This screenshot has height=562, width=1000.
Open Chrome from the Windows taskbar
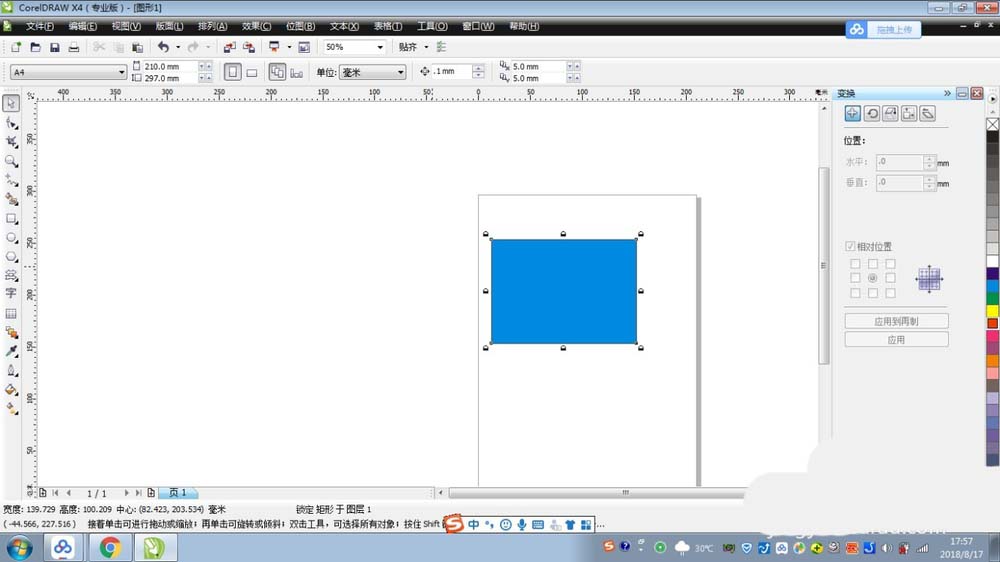click(x=110, y=547)
